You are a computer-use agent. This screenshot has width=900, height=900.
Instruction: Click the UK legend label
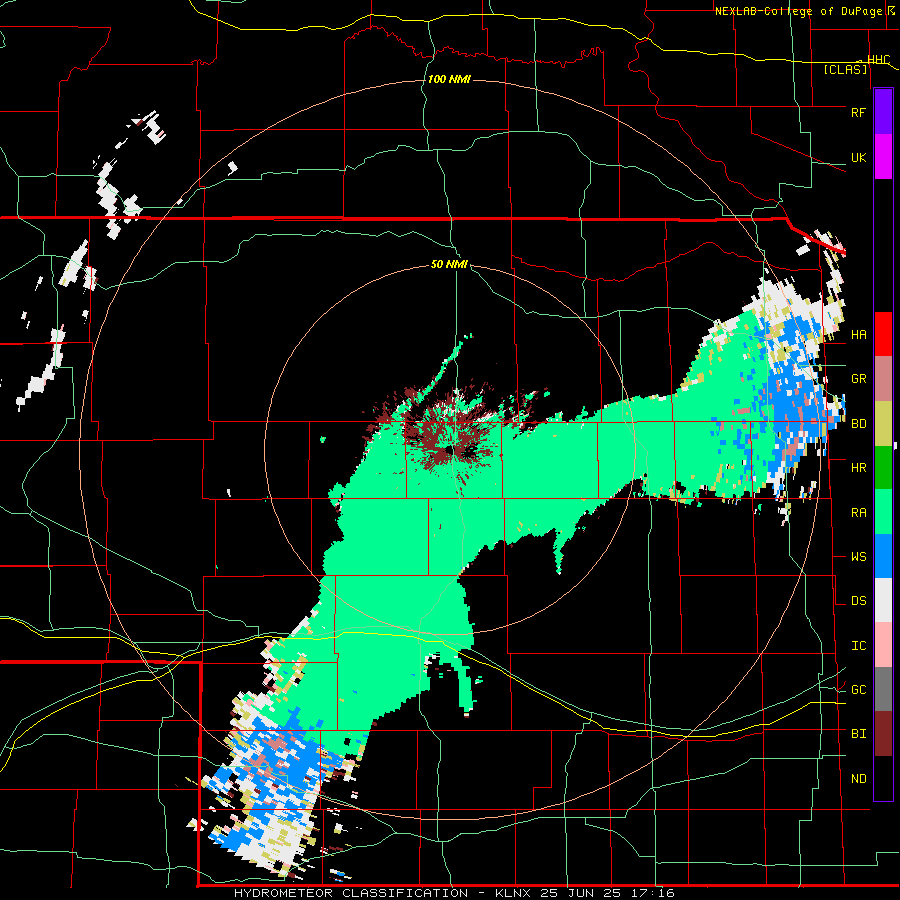tap(858, 157)
